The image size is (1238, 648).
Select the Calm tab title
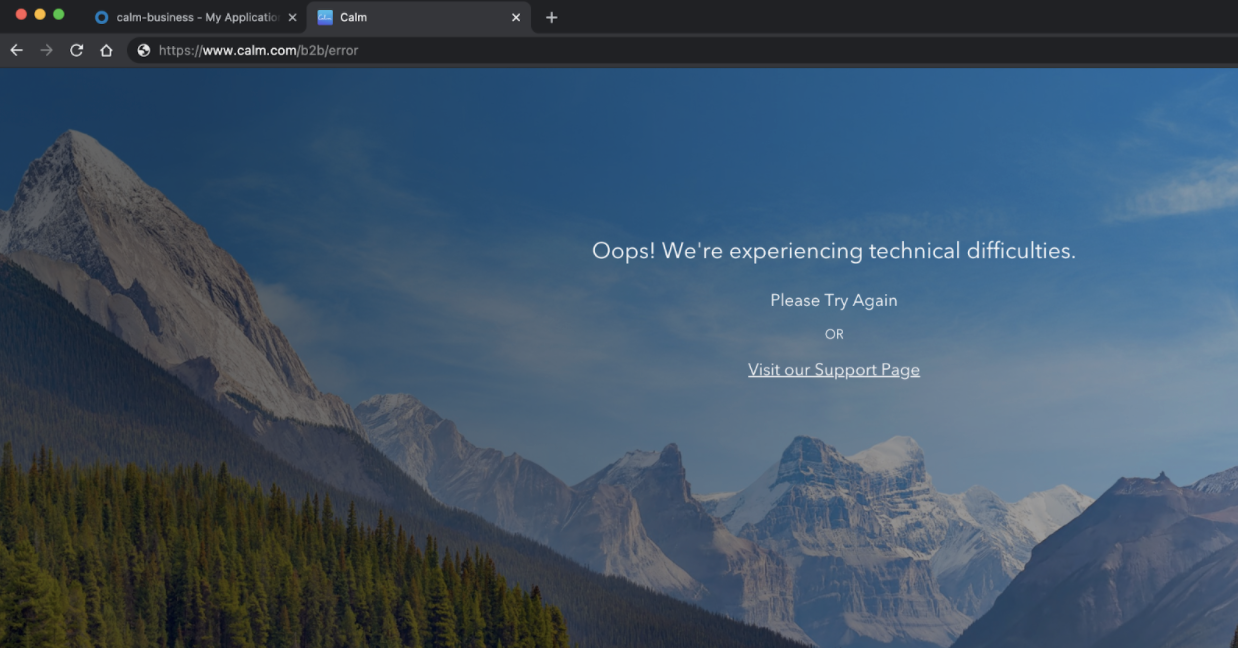click(354, 17)
